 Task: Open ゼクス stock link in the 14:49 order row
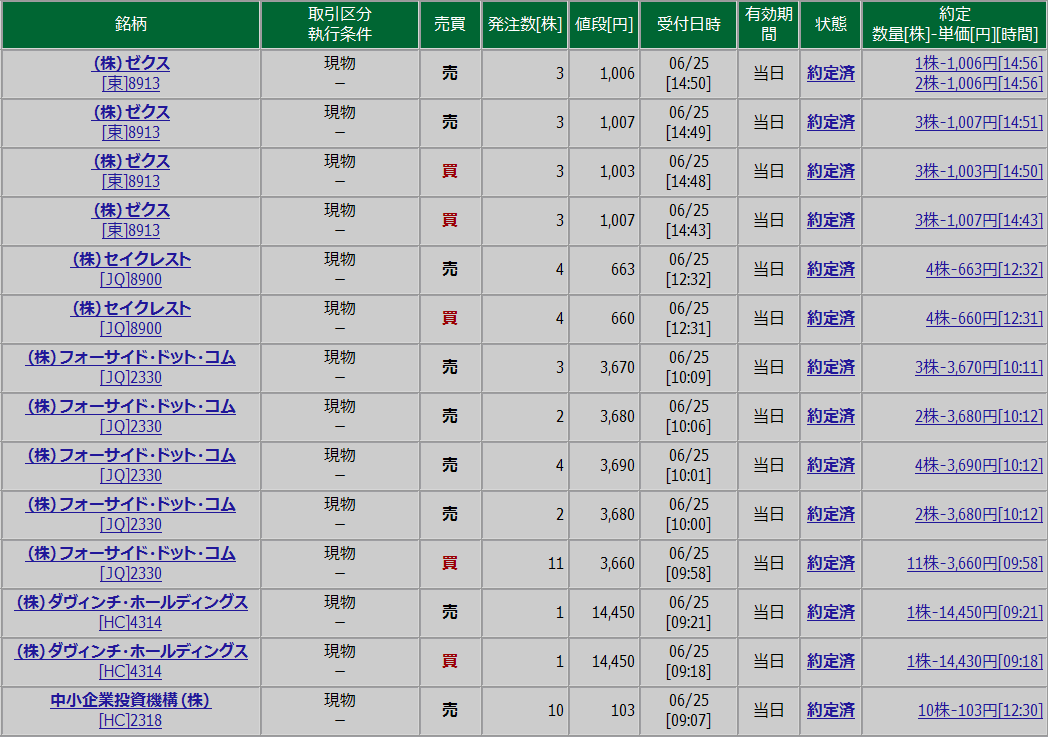pyautogui.click(x=131, y=112)
